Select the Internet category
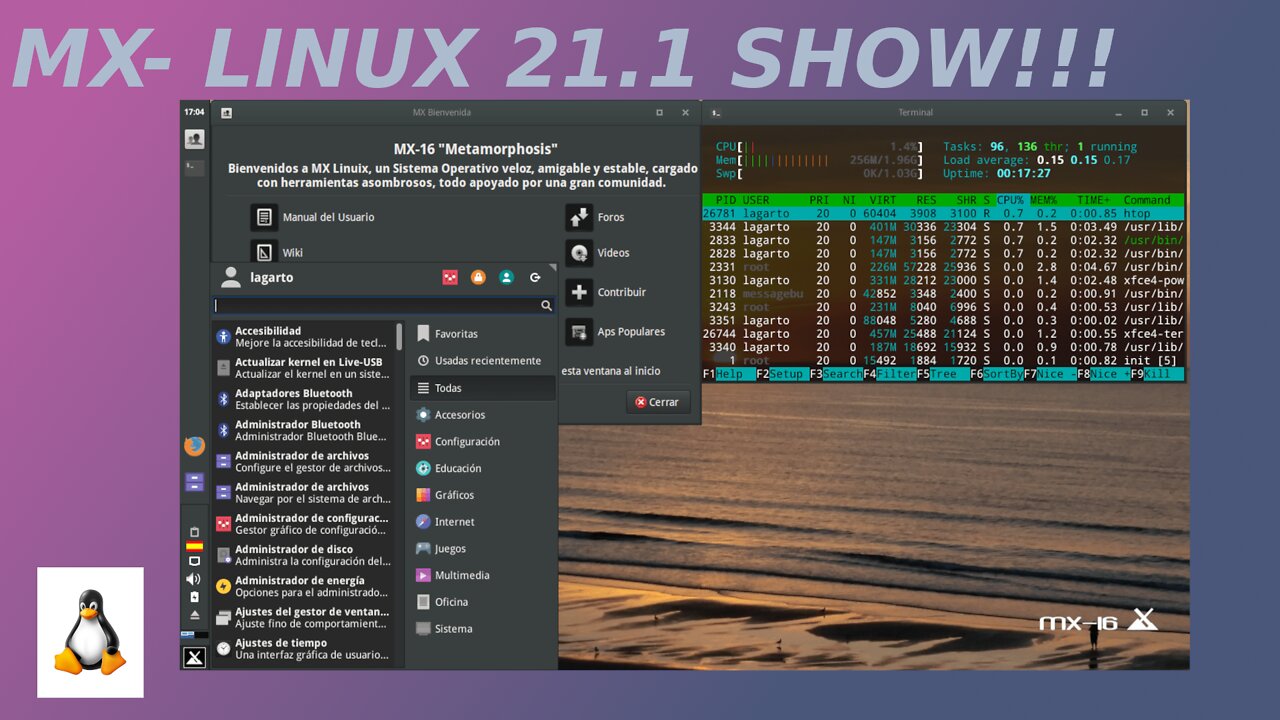This screenshot has height=720, width=1280. click(x=483, y=522)
